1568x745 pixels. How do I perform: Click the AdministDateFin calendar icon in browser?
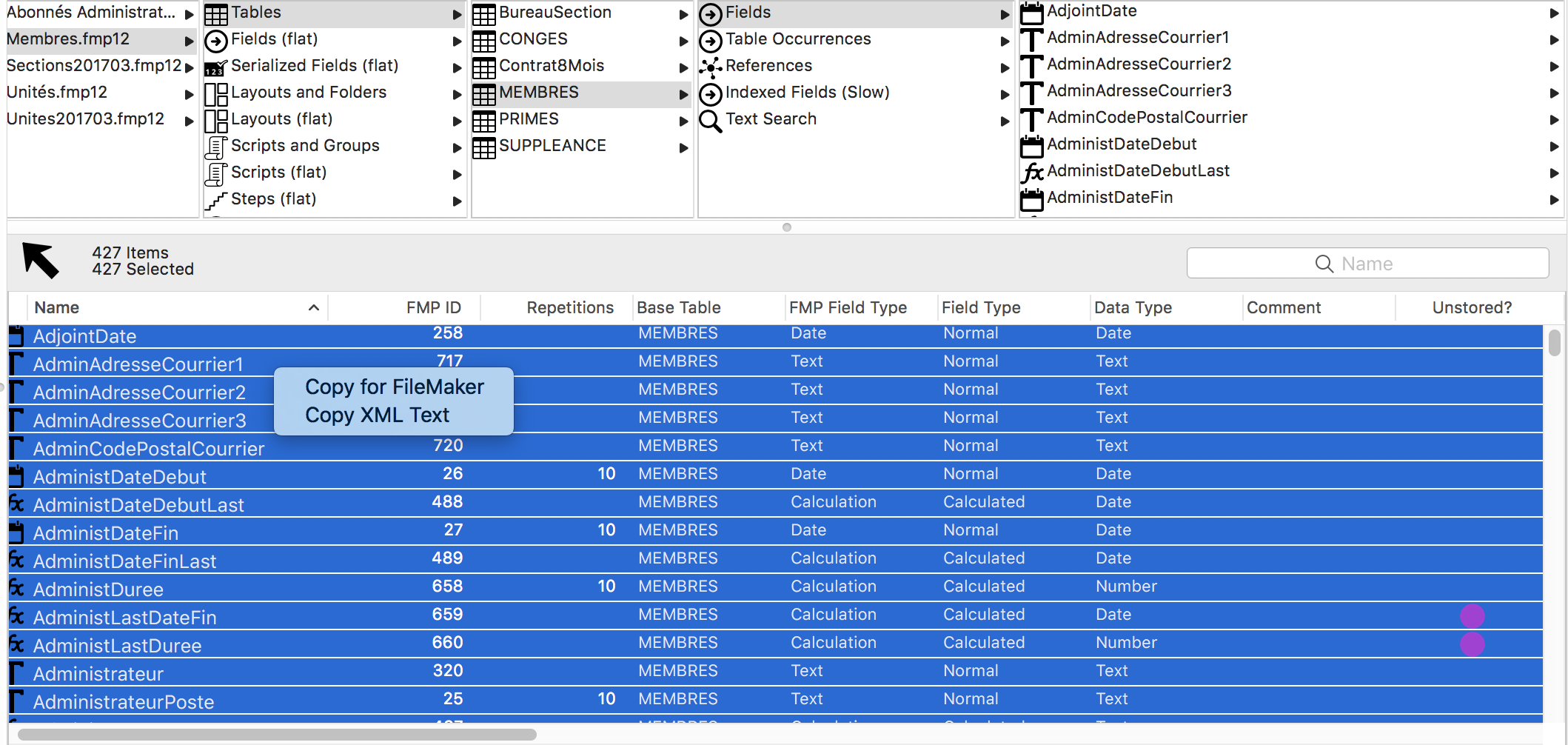point(1031,199)
